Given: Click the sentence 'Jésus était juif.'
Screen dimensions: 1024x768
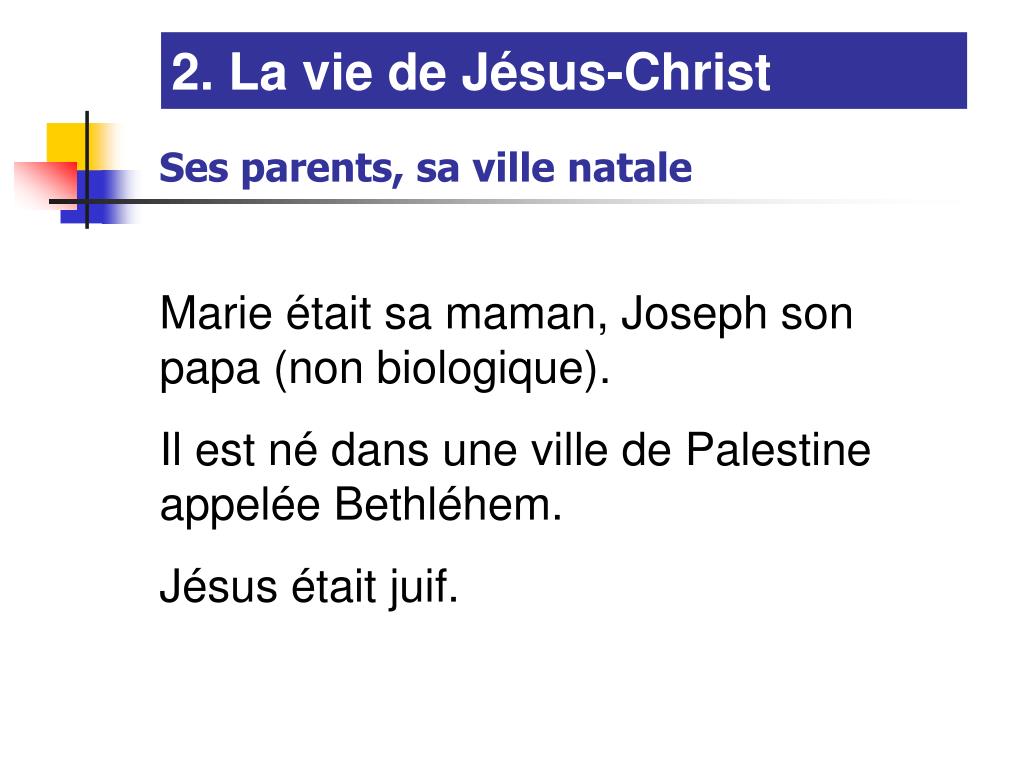Looking at the screenshot, I should click(x=309, y=587).
